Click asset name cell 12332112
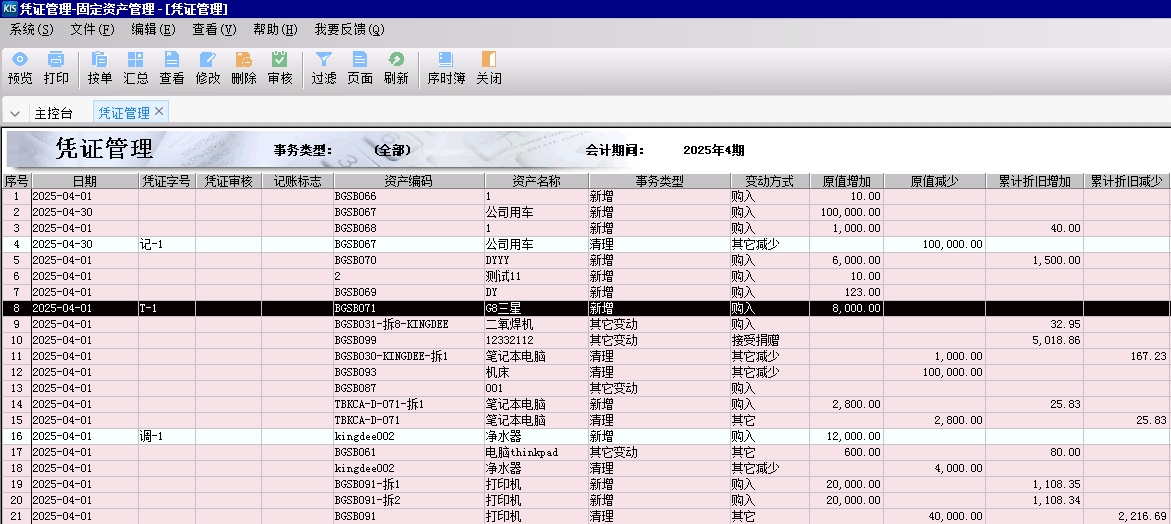1171x524 pixels. coord(536,340)
